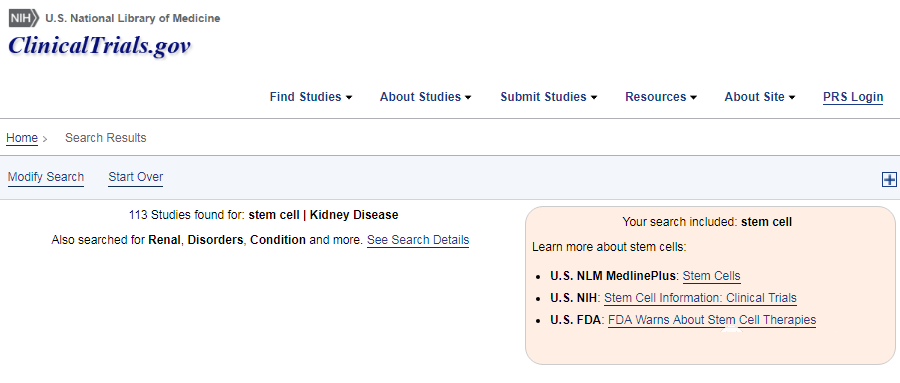This screenshot has width=900, height=383.
Task: Open the ClinicalTrials.gov site logo
Action: [x=99, y=46]
